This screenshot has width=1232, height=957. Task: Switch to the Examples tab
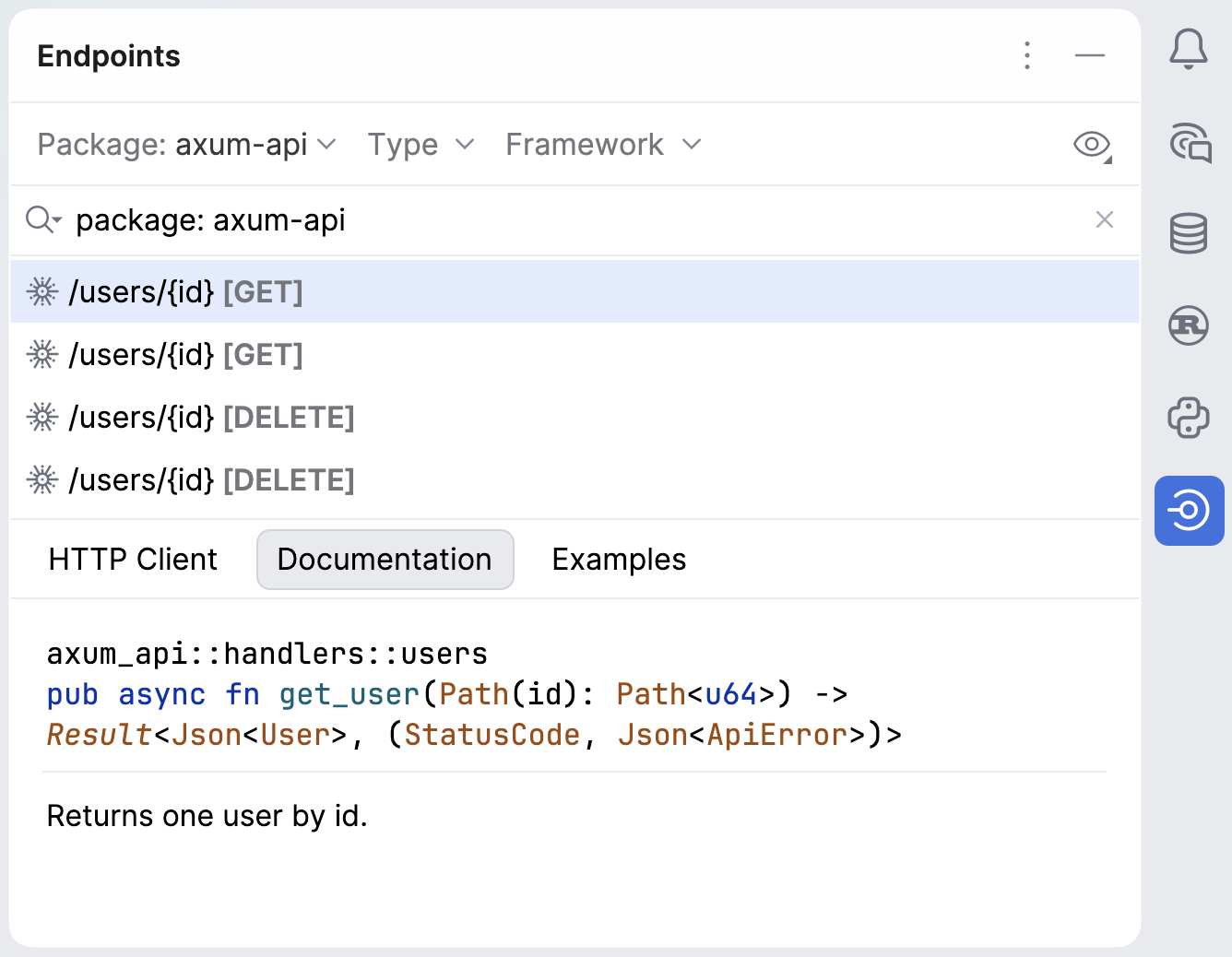coord(619,560)
